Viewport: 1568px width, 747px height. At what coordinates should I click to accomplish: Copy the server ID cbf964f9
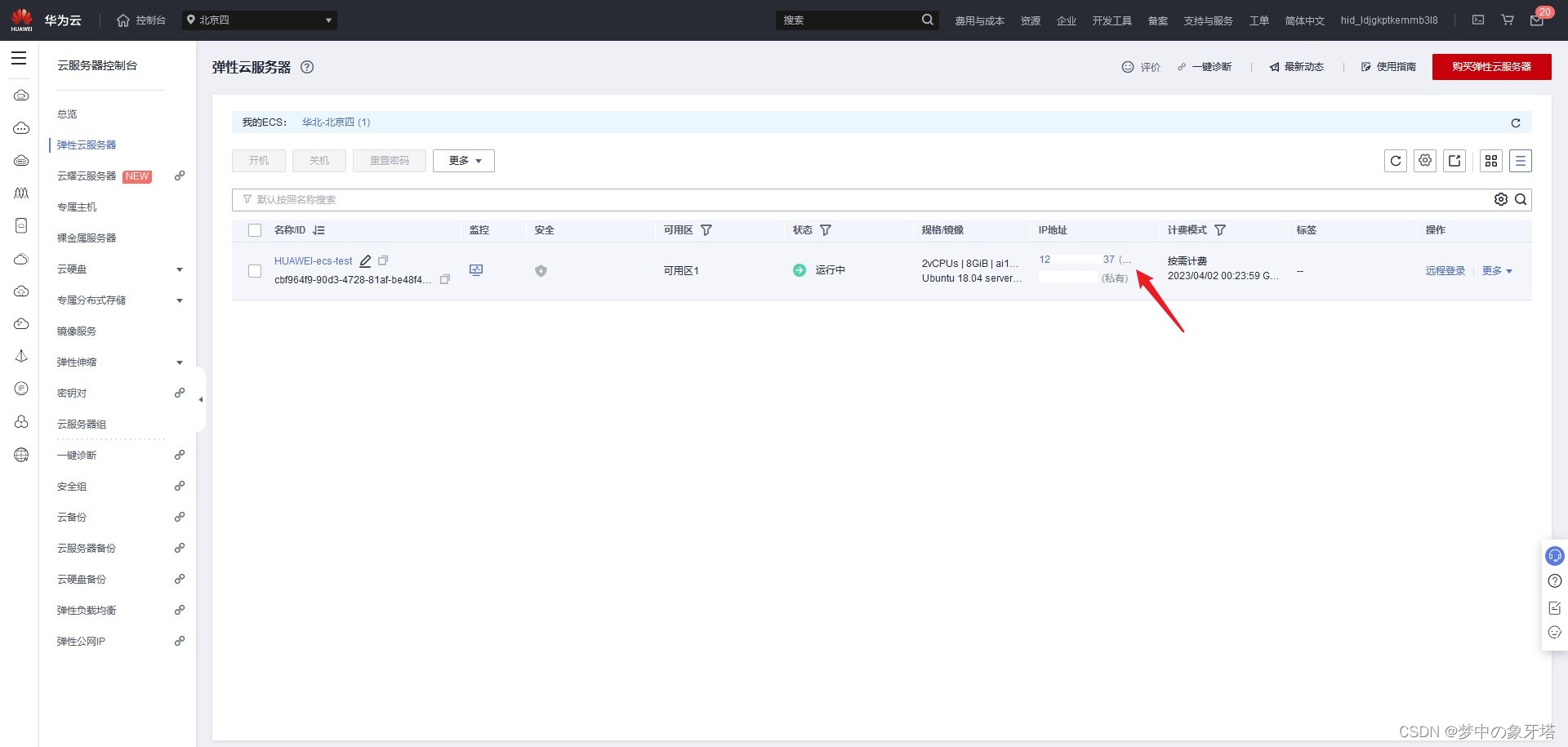click(x=445, y=279)
